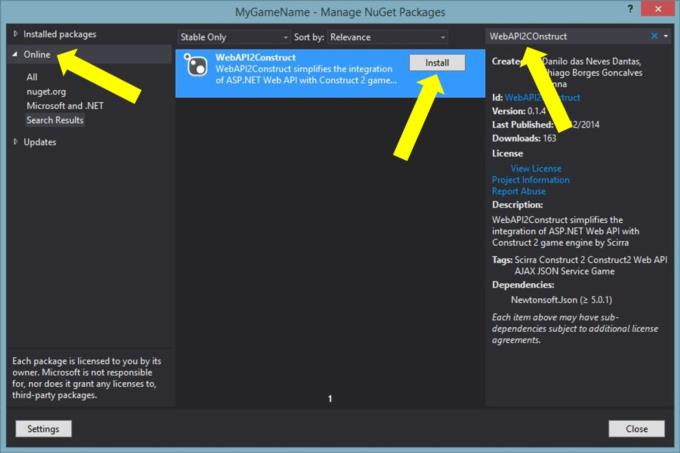The width and height of the screenshot is (680, 453).
Task: Click the package description in result row
Action: (306, 75)
